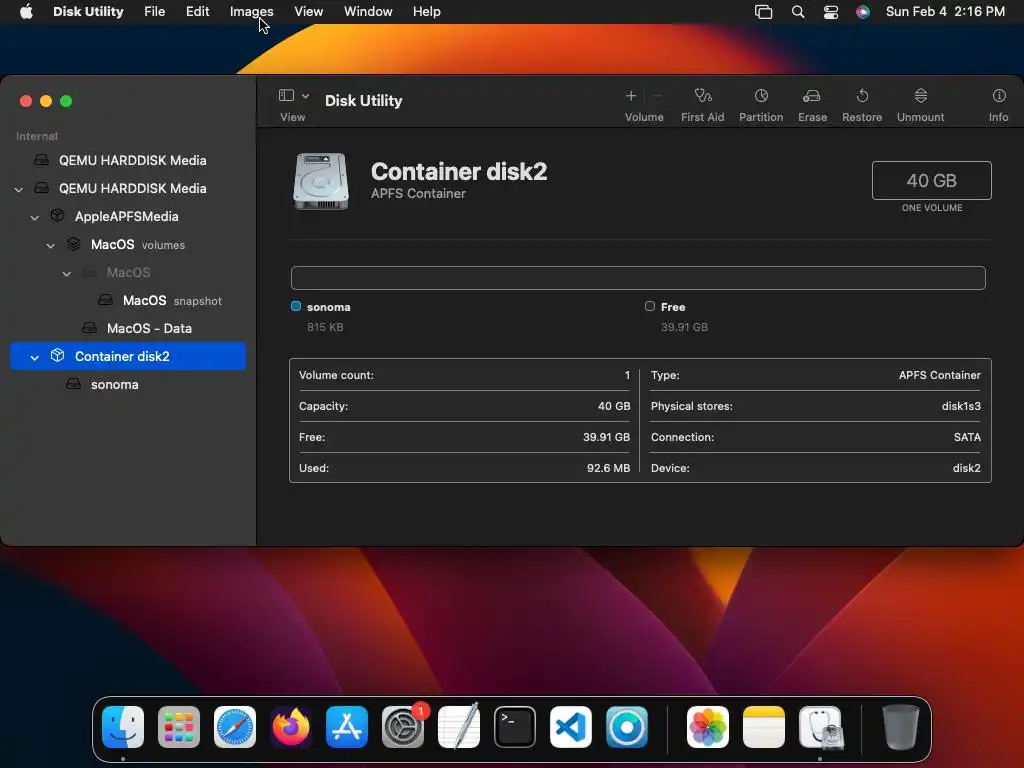Image resolution: width=1024 pixels, height=768 pixels.
Task: Open Finder from the Dock
Action: [123, 727]
